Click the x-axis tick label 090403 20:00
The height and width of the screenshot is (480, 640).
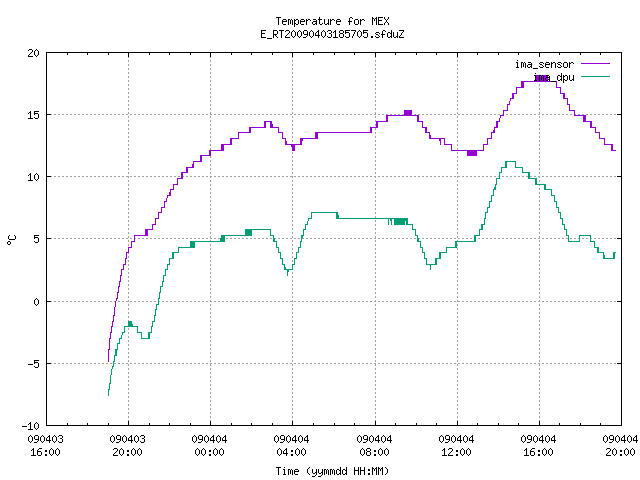coord(128,446)
